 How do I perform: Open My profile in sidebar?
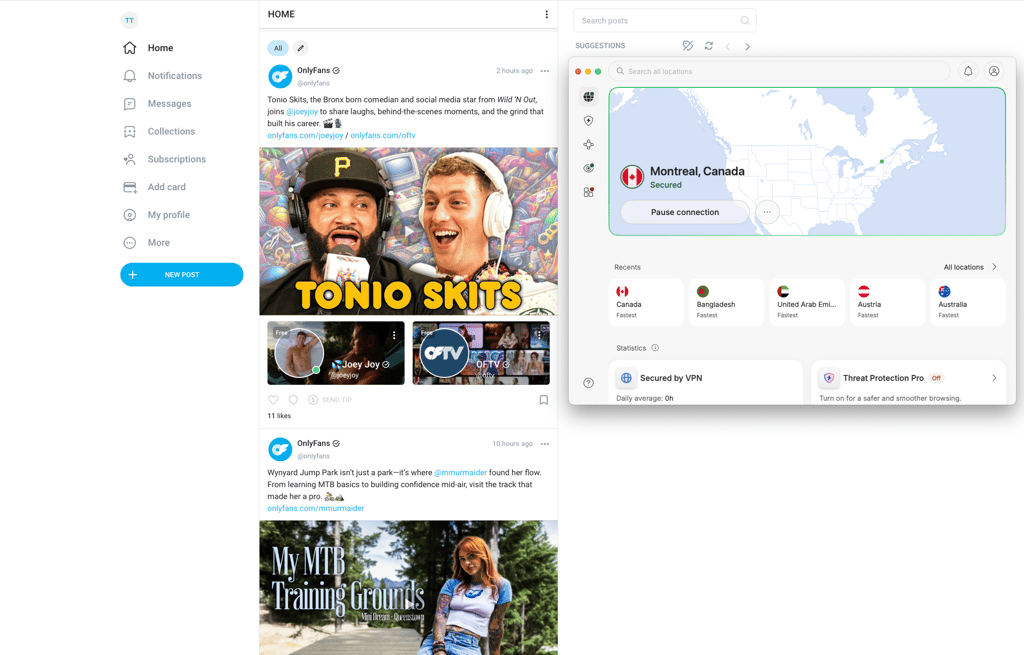click(x=157, y=215)
